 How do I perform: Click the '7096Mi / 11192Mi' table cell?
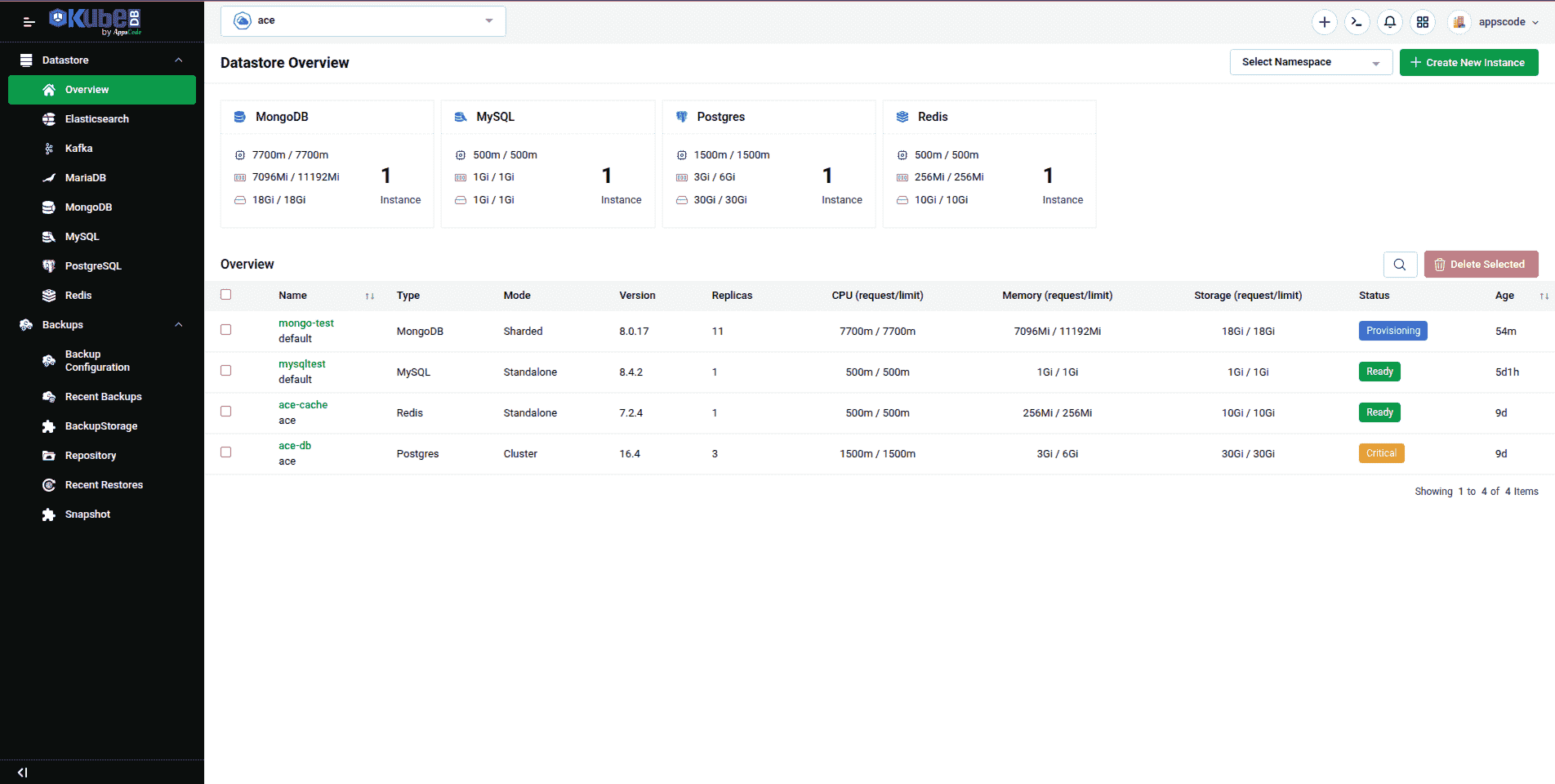(x=1058, y=332)
